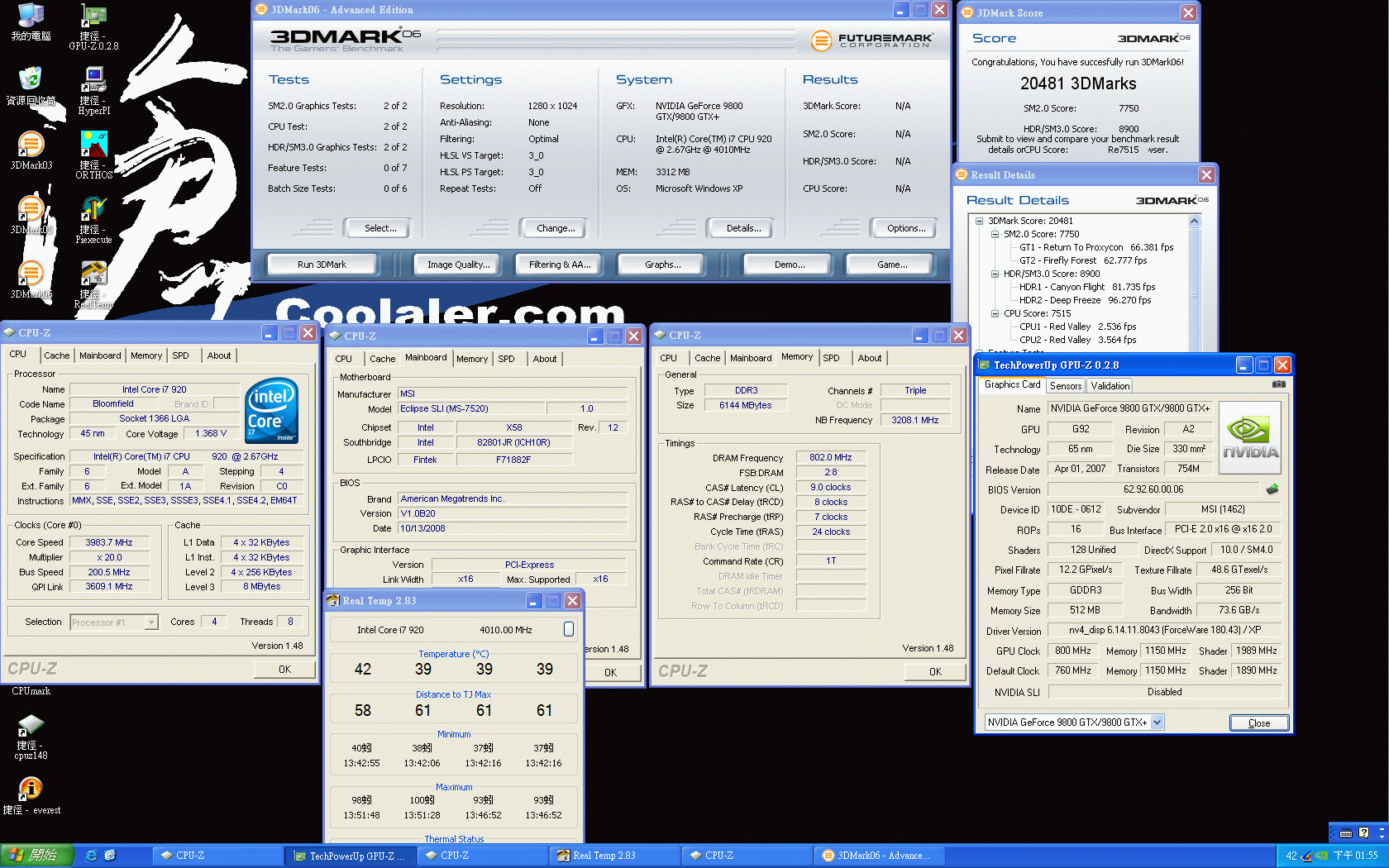Click Result Details scrollbar up arrow
Viewport: 1389px width, 868px height.
coord(1194,221)
